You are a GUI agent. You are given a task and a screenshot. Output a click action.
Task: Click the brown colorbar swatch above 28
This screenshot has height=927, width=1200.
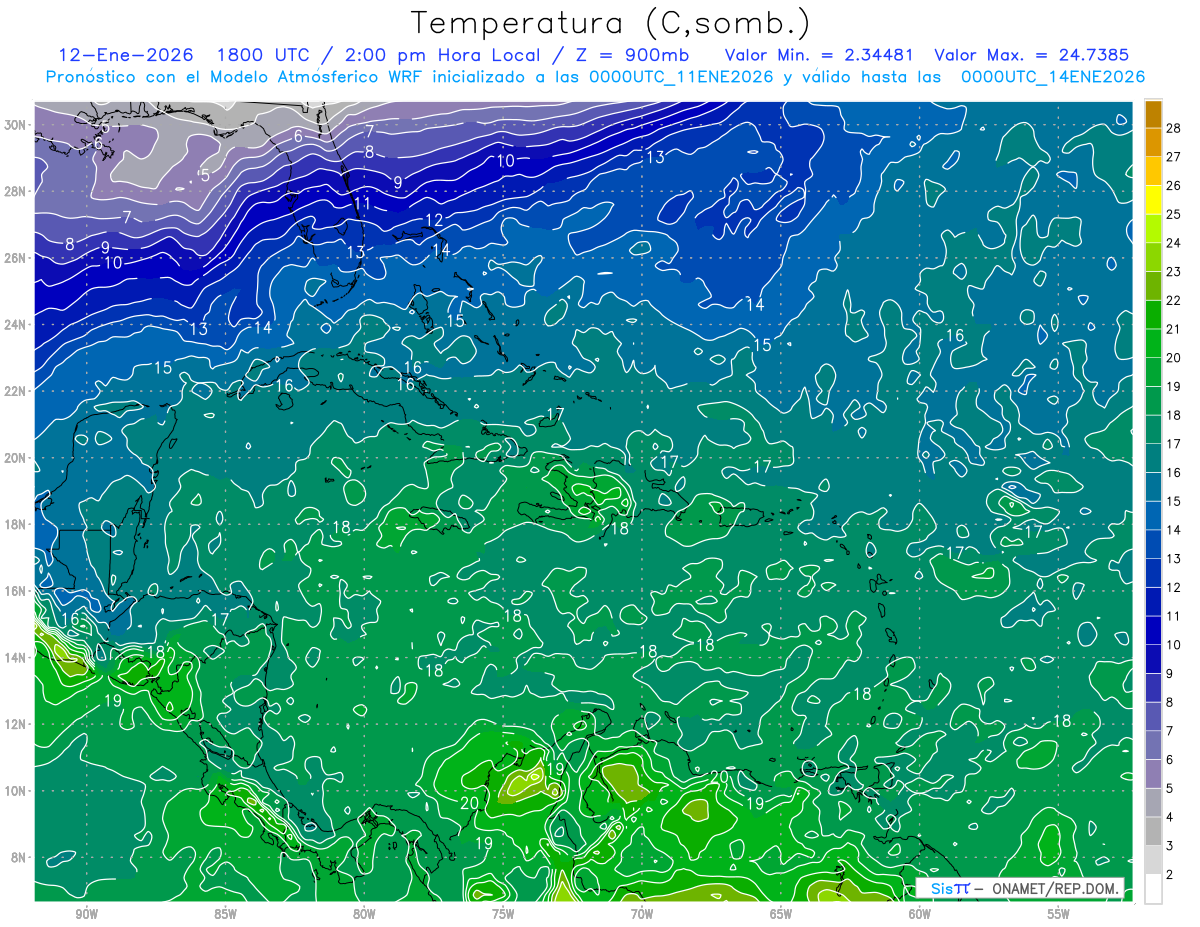[1153, 114]
